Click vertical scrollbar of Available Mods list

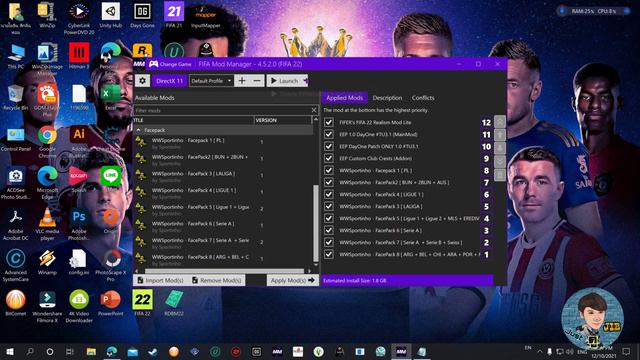(315, 223)
